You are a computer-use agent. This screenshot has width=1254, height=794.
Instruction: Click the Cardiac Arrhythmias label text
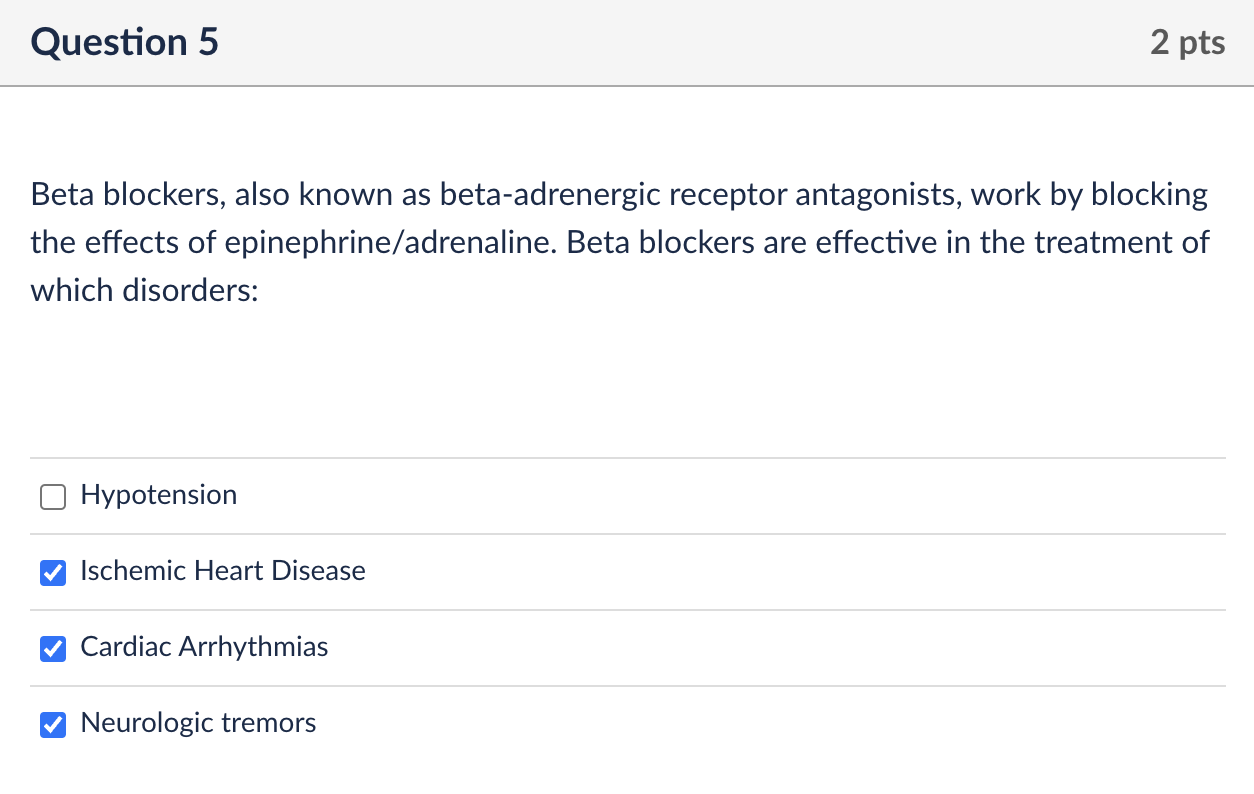pyautogui.click(x=203, y=647)
